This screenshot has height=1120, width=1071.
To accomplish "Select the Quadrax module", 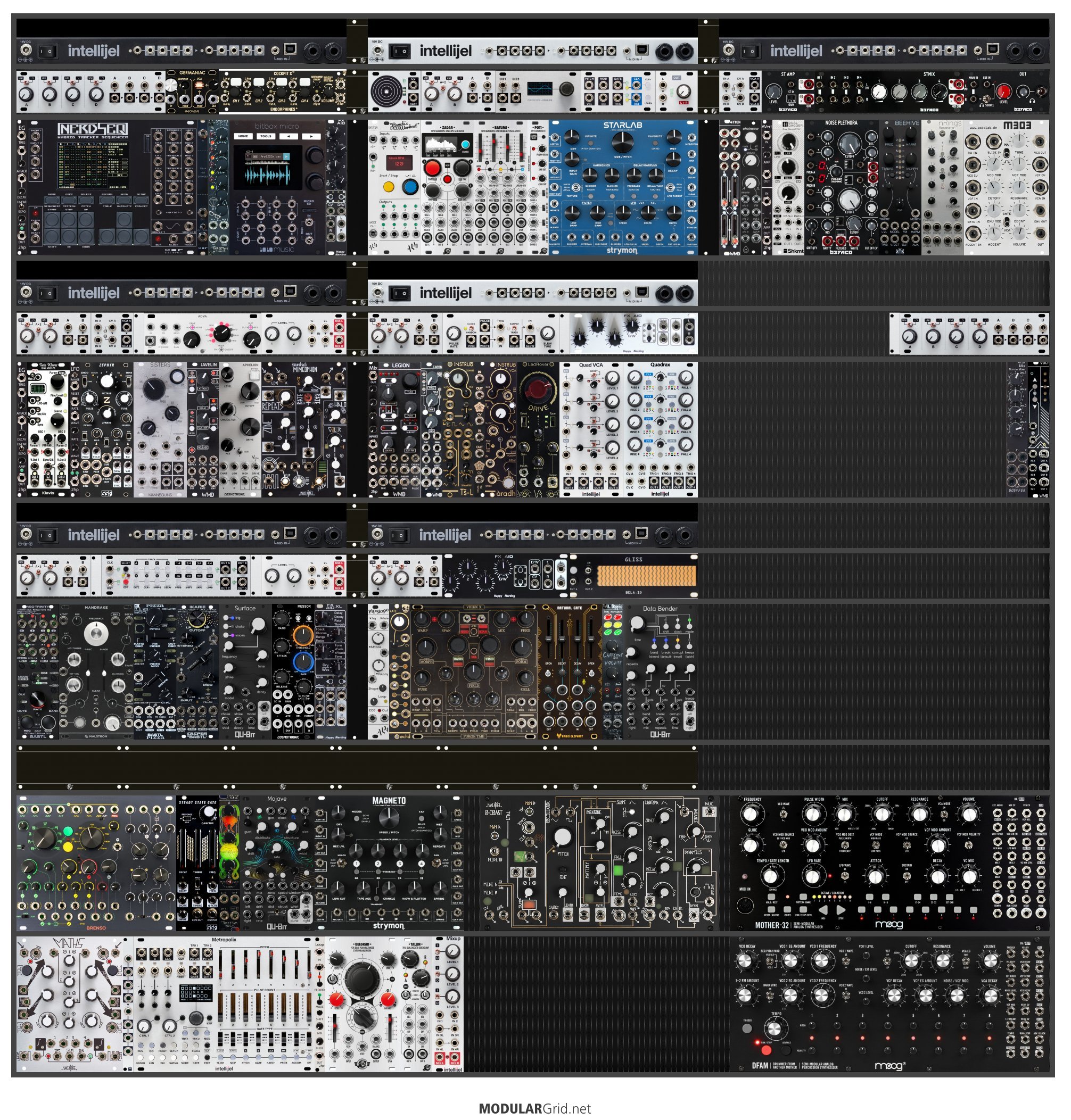I will [660, 429].
